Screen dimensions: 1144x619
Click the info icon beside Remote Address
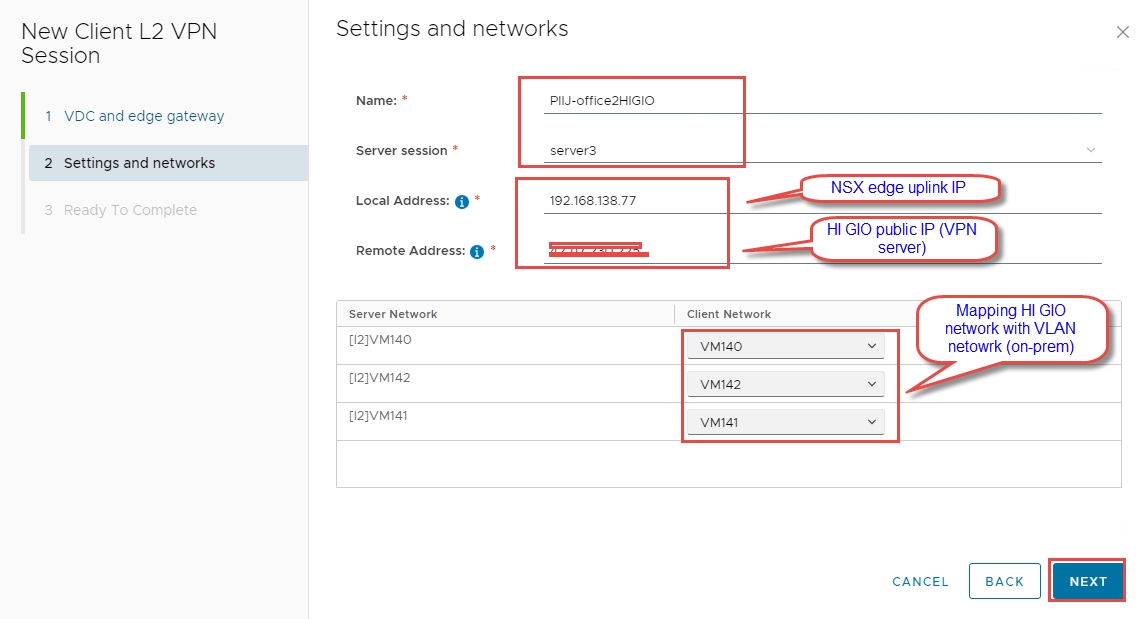[477, 252]
